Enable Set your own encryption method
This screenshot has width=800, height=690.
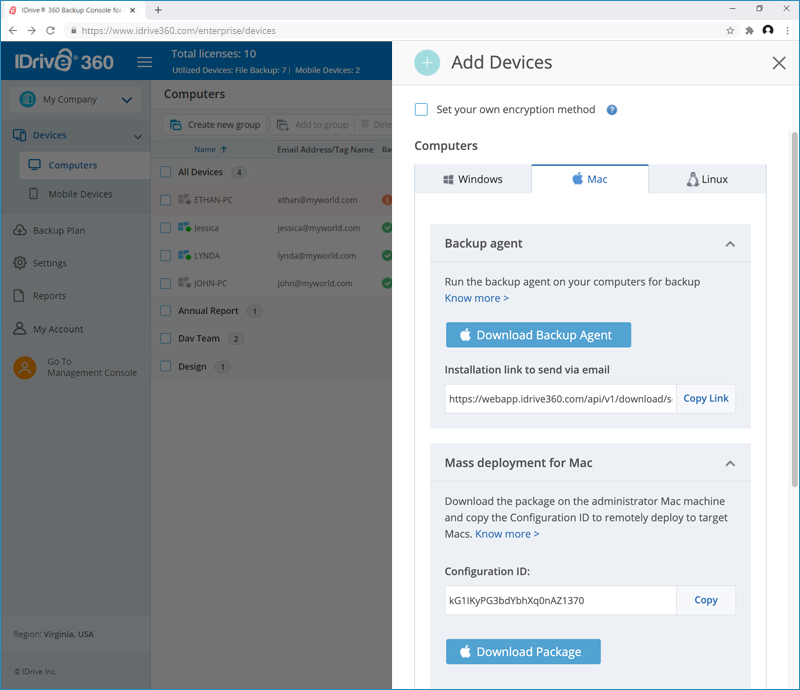tap(421, 110)
